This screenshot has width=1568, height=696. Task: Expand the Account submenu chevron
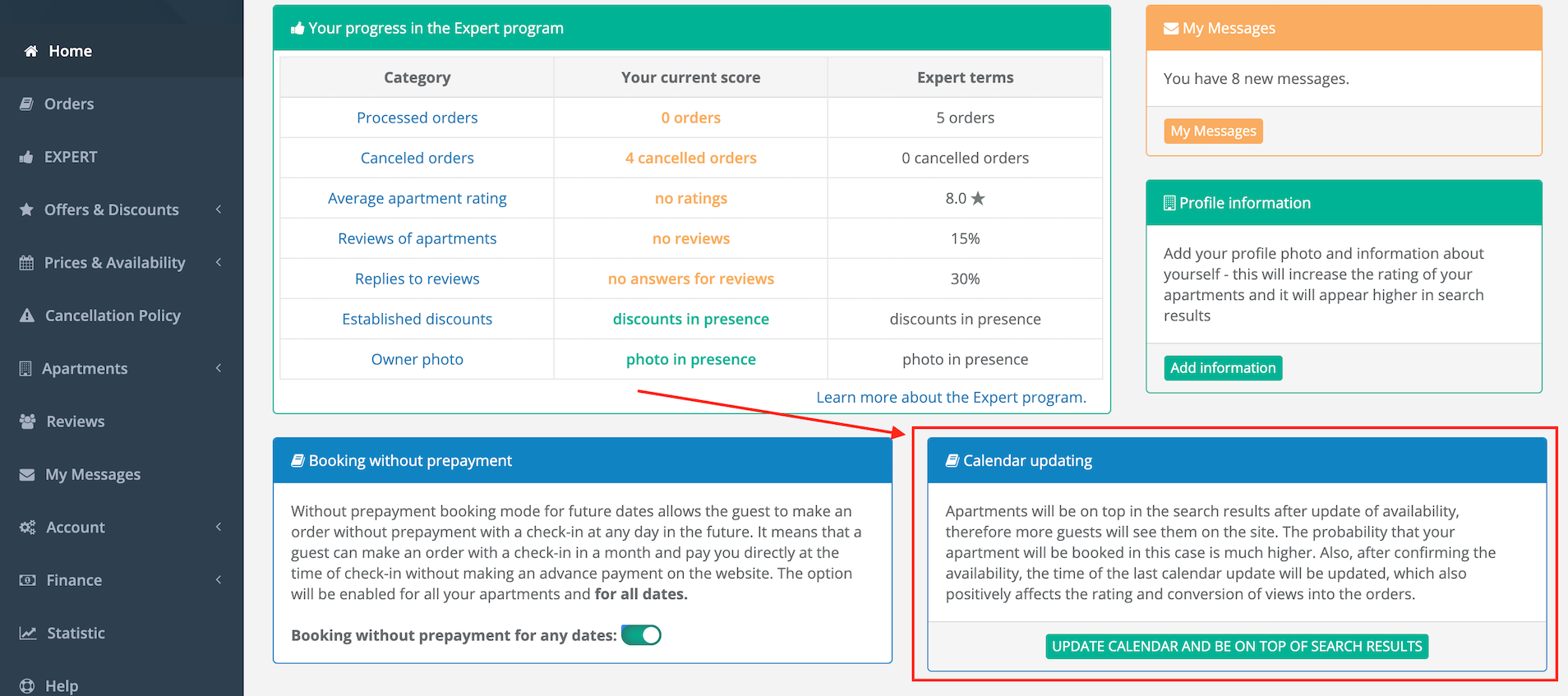coord(219,527)
